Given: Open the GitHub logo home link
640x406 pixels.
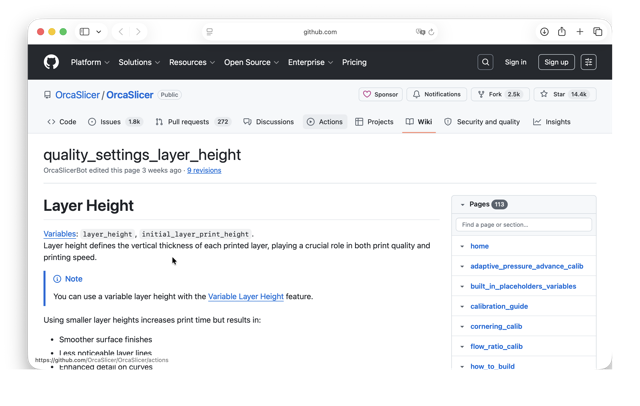Looking at the screenshot, I should [x=51, y=62].
